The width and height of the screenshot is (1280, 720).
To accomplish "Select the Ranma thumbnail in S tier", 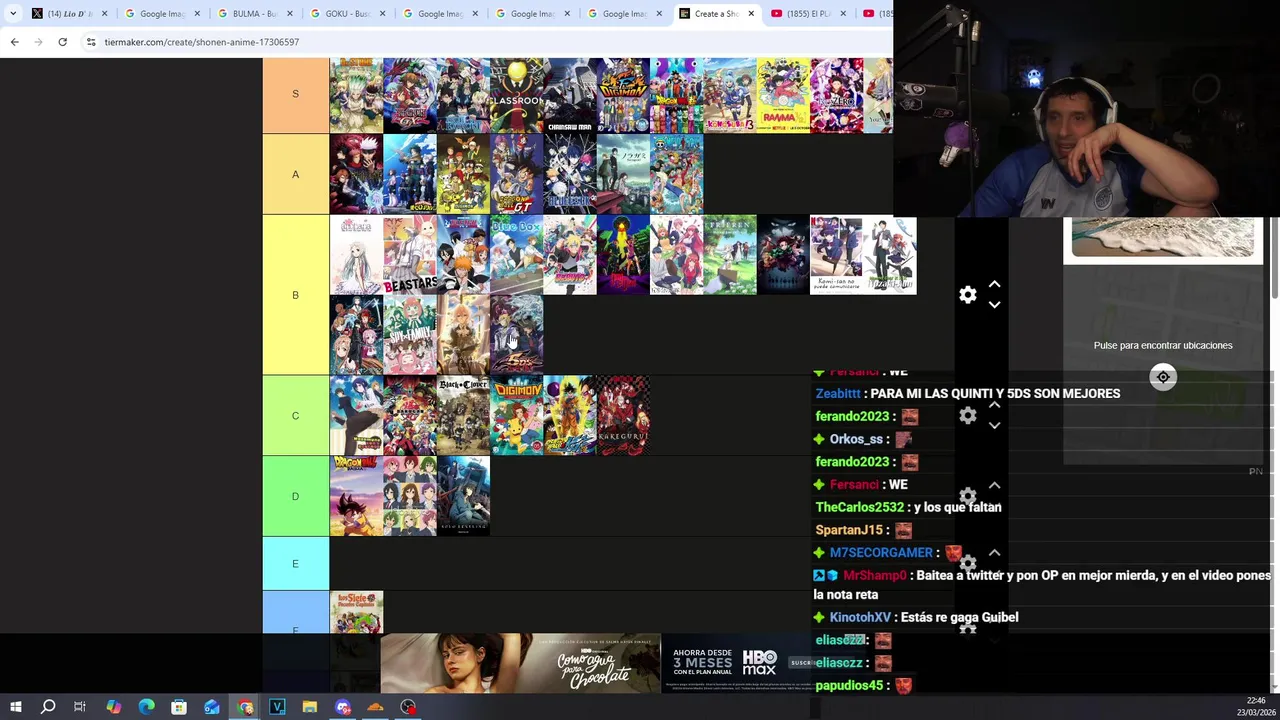I will [x=783, y=95].
